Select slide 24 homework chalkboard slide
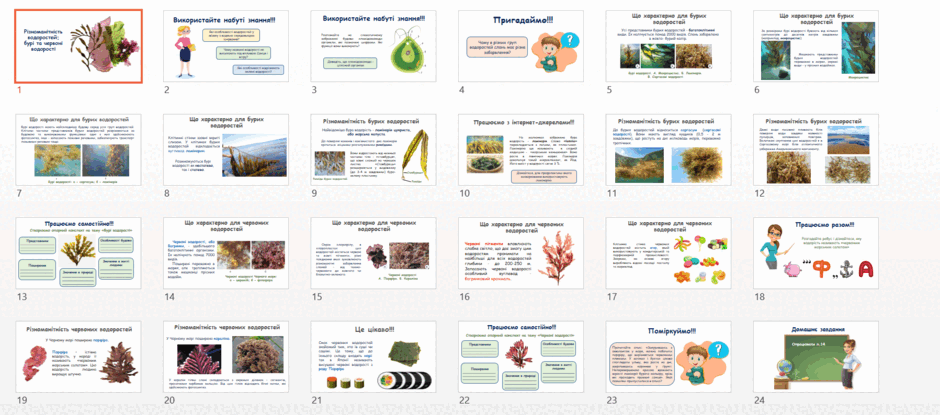 click(x=816, y=357)
